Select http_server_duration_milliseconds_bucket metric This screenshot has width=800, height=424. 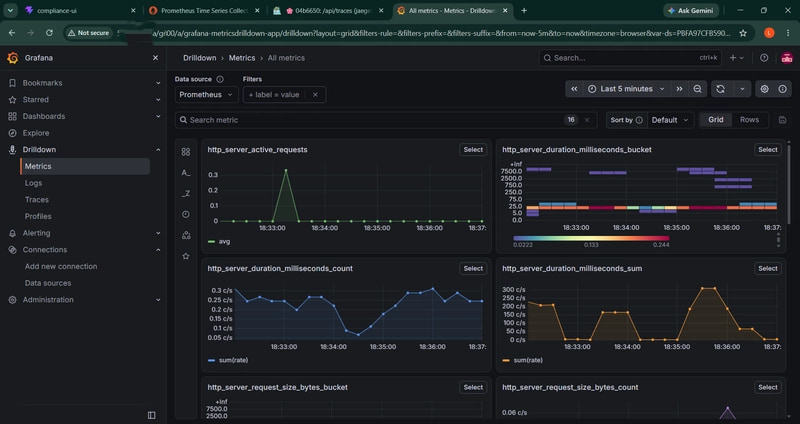tap(768, 150)
